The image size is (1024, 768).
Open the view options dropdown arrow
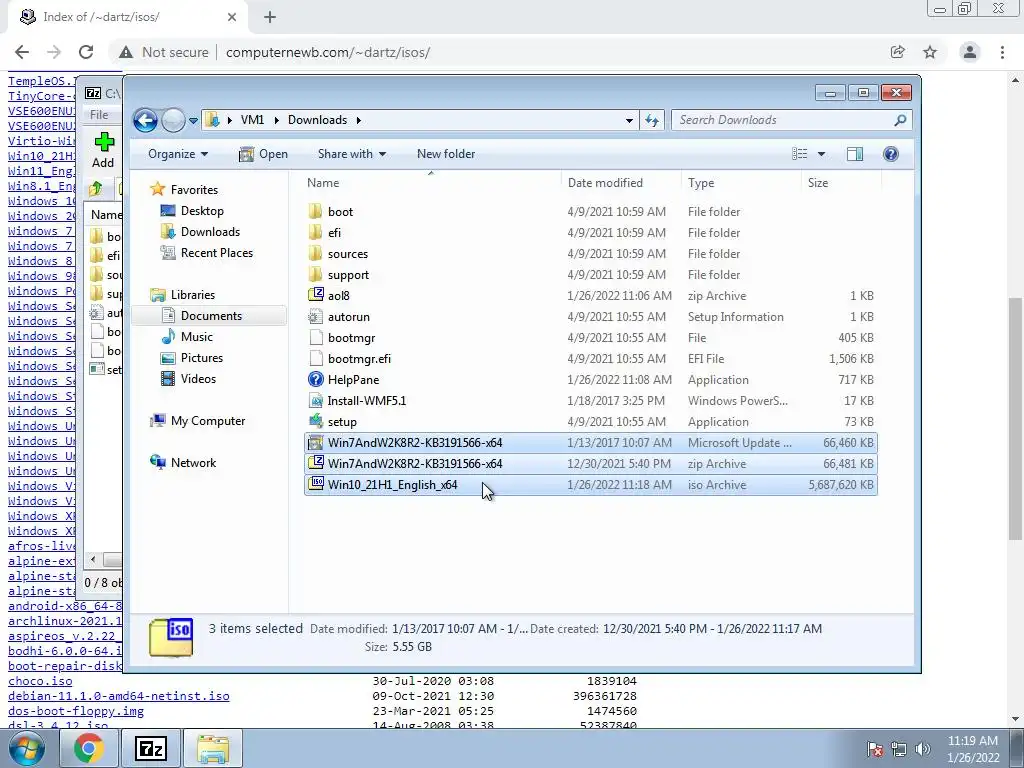pos(822,154)
